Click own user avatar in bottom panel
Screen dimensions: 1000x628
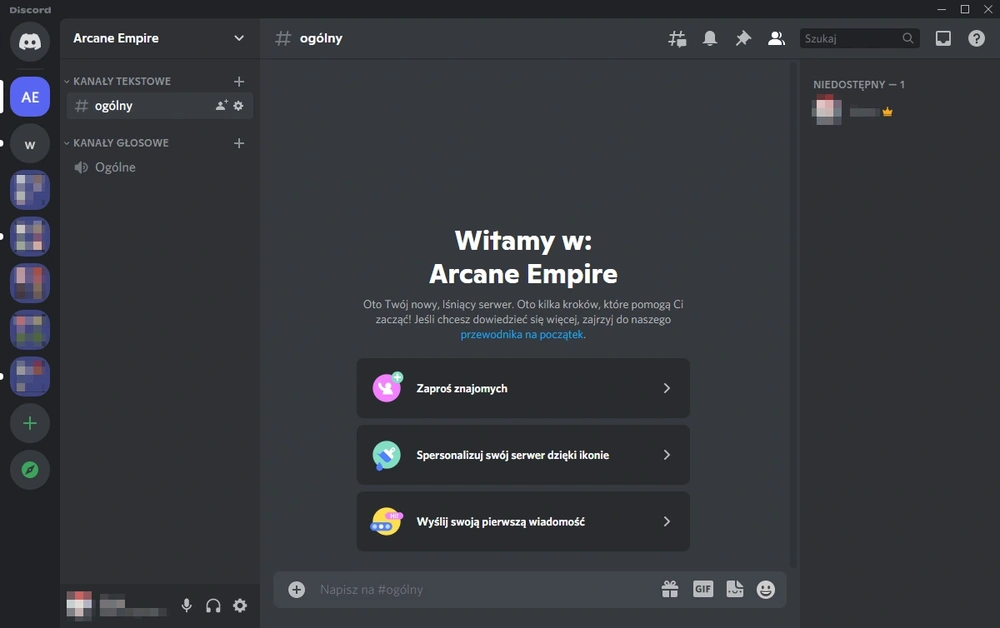pyautogui.click(x=80, y=605)
